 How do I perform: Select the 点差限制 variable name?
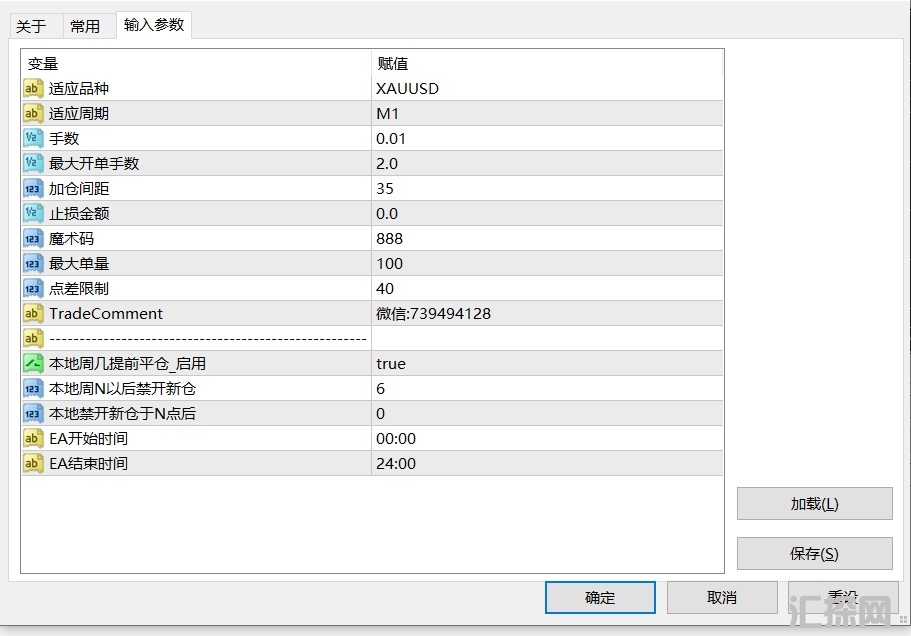click(78, 288)
